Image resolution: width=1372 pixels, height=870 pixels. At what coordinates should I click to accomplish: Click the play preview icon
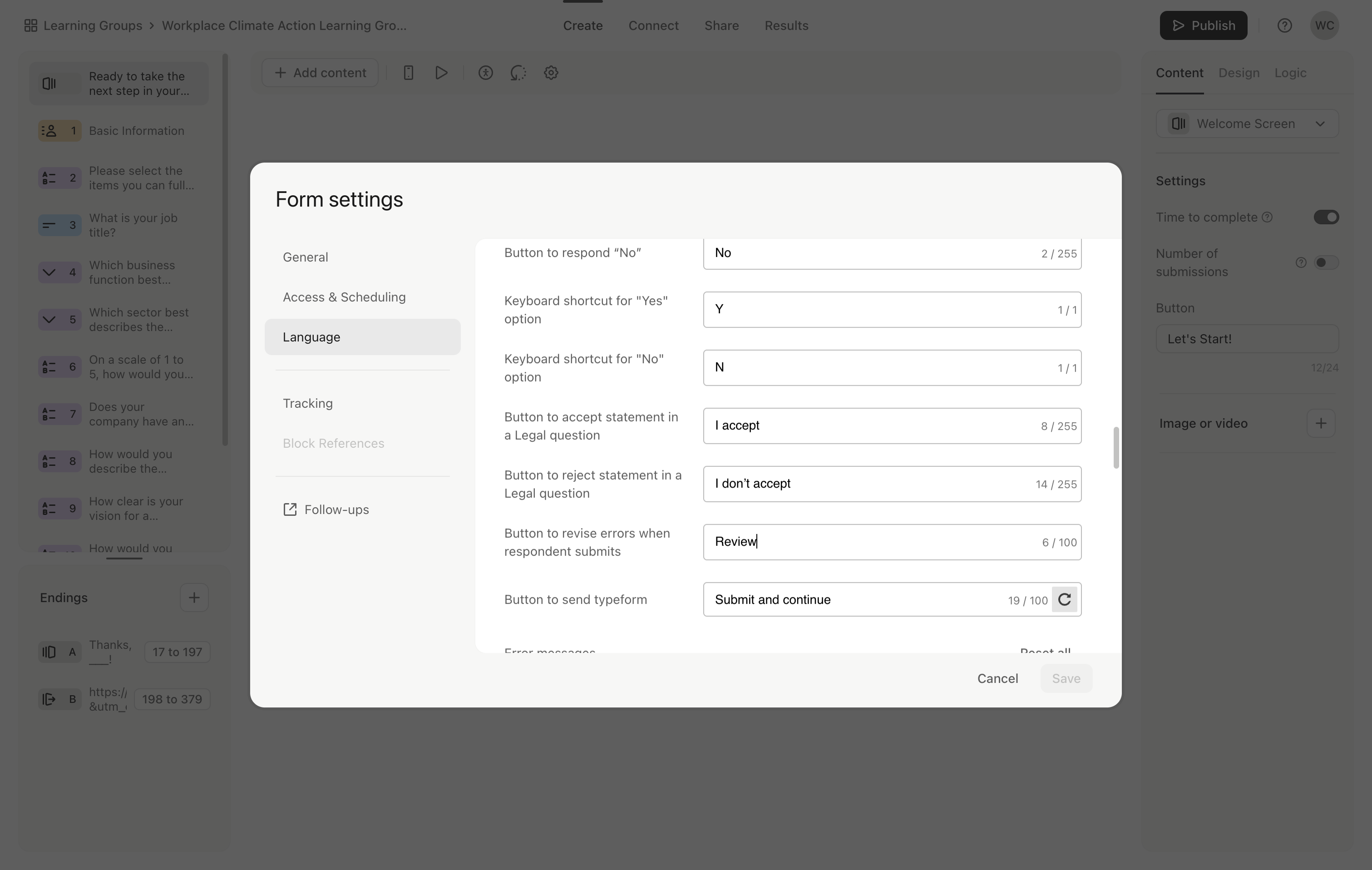click(x=441, y=73)
